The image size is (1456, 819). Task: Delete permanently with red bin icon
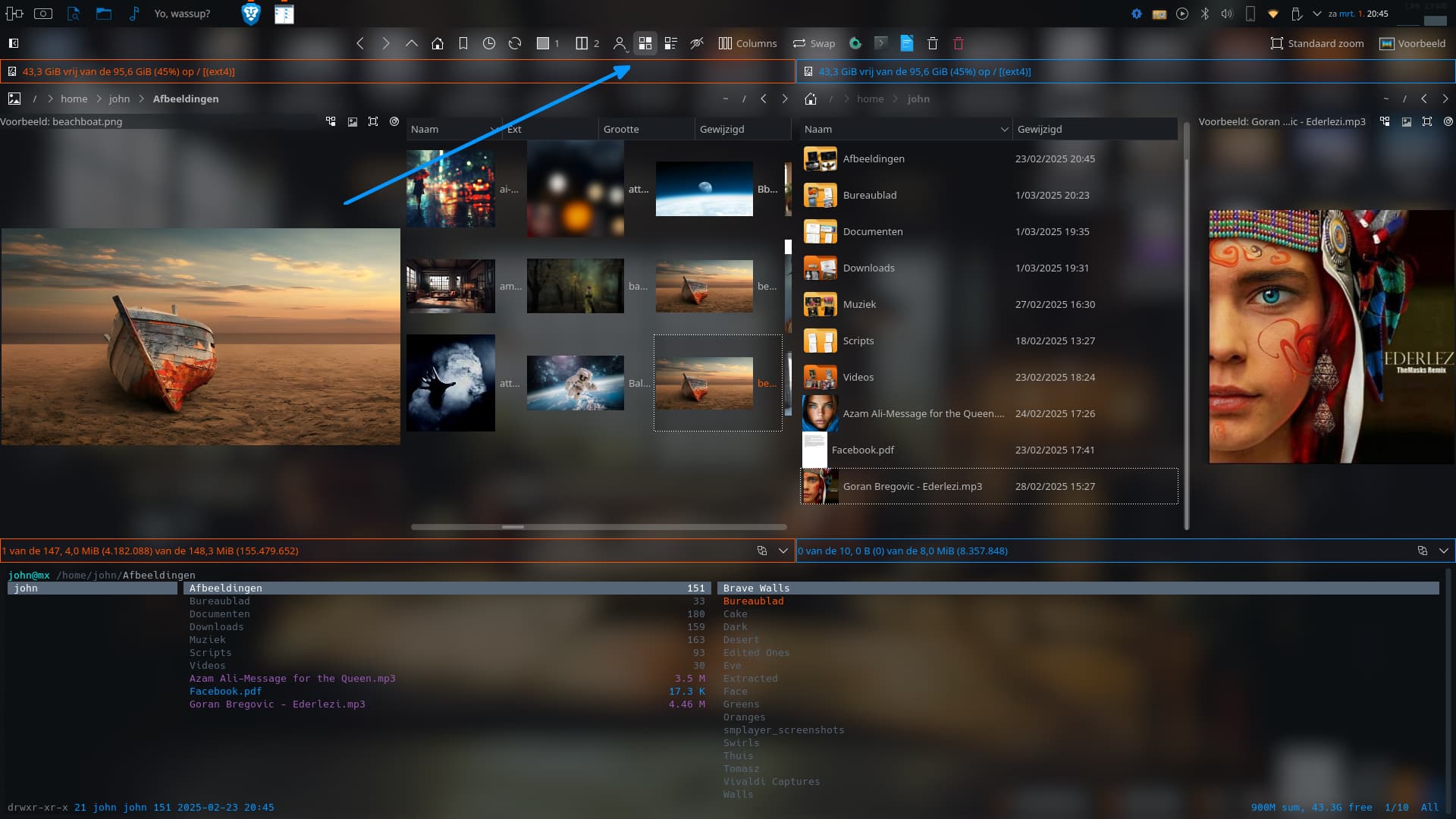click(959, 44)
